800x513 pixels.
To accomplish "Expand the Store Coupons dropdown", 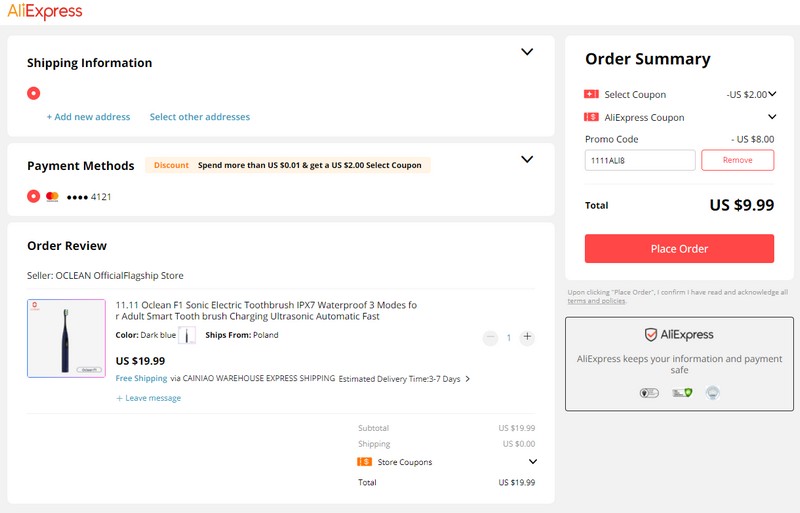I will click(533, 461).
